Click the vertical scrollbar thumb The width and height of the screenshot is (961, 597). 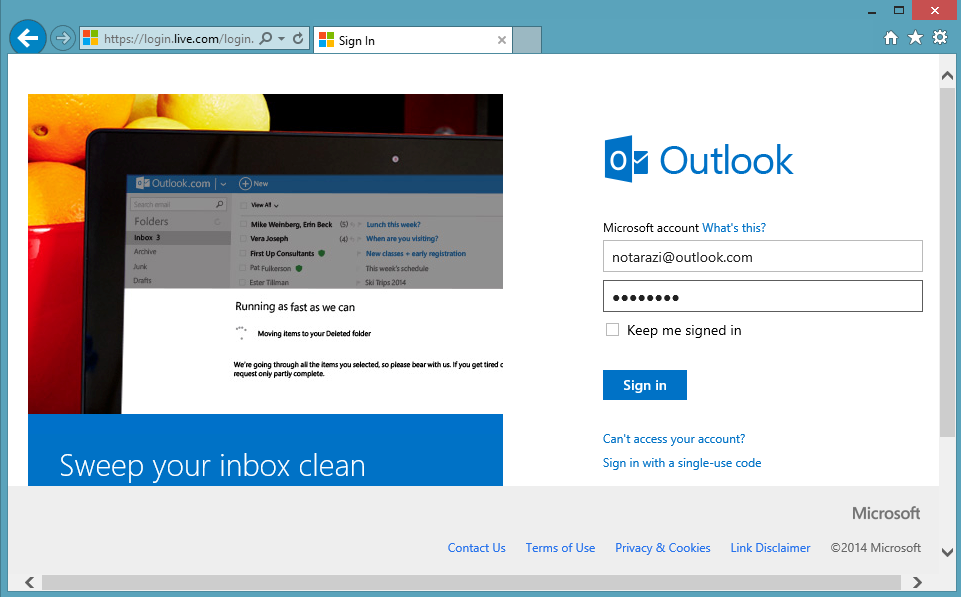(947, 262)
